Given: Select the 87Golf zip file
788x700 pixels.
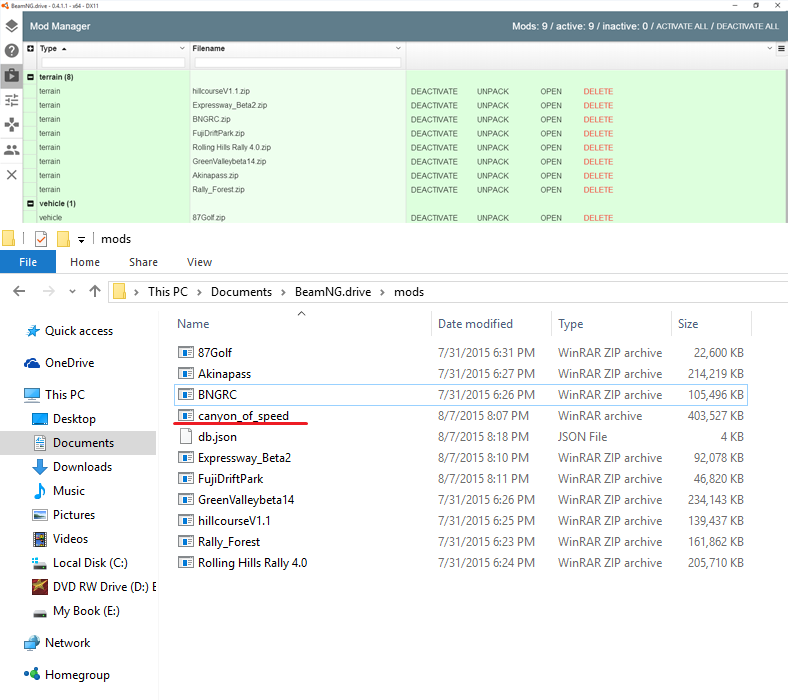Looking at the screenshot, I should coord(215,353).
